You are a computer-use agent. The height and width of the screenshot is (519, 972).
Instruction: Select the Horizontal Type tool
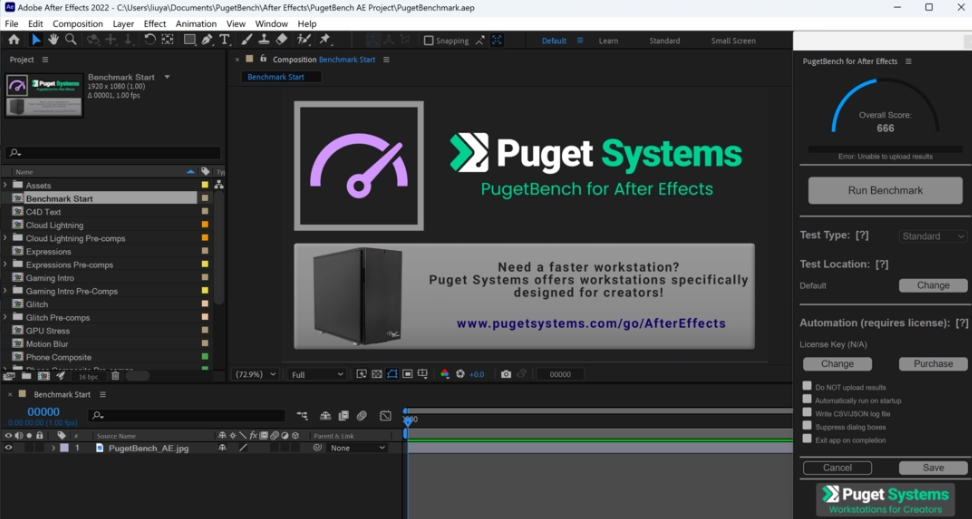click(224, 40)
